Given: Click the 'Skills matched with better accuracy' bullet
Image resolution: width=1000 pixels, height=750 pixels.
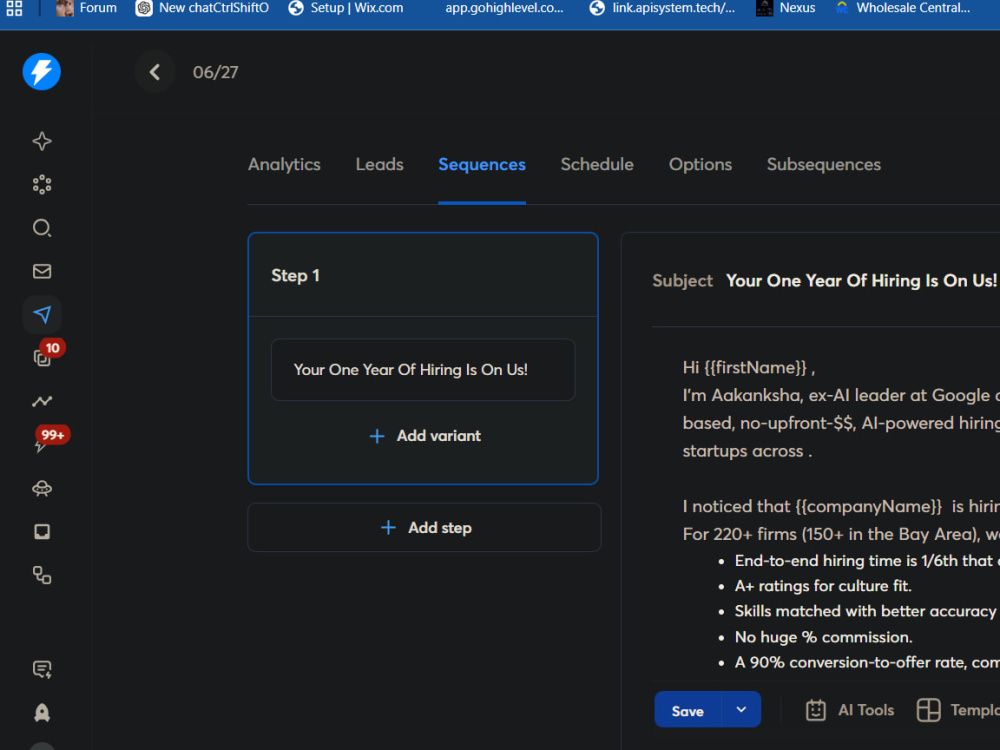Looking at the screenshot, I should pos(867,611).
